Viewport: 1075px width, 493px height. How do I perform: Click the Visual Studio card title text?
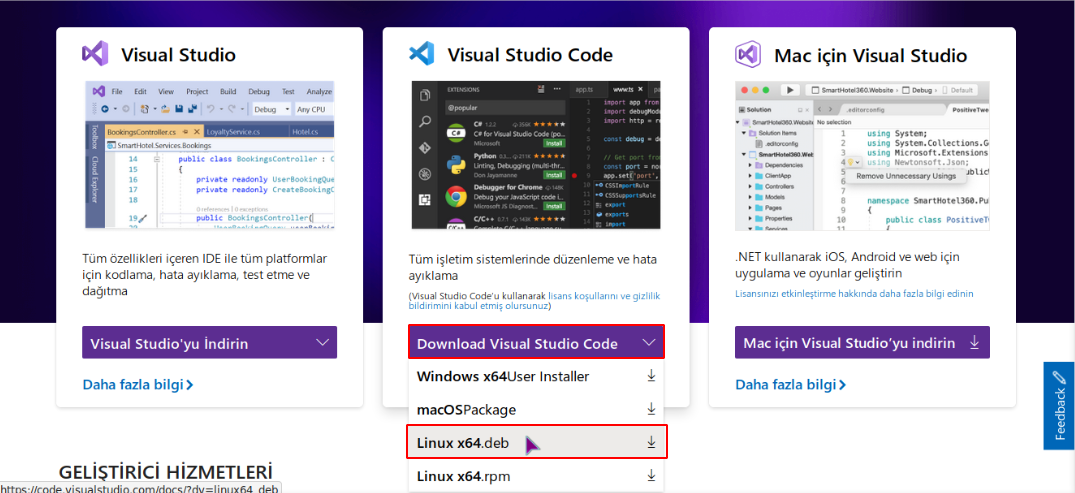point(178,55)
